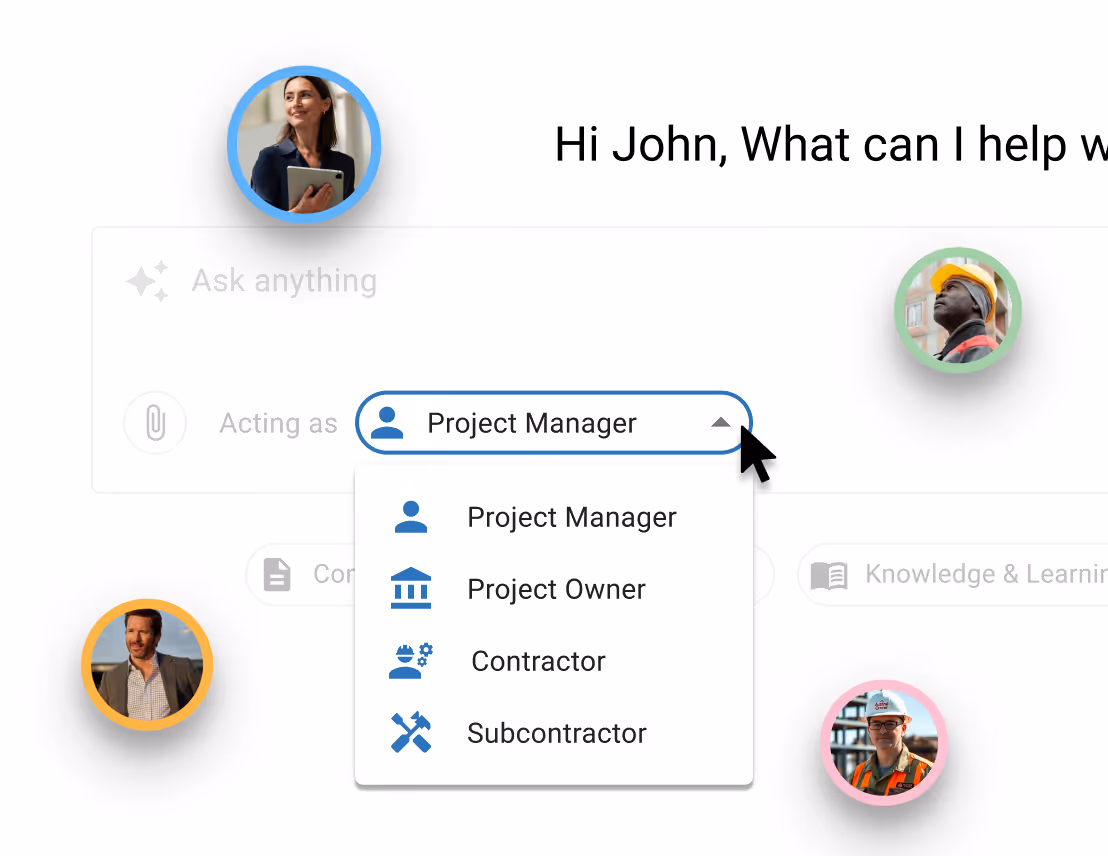1108x856 pixels.
Task: Click the Project Owner building icon
Action: click(x=410, y=588)
